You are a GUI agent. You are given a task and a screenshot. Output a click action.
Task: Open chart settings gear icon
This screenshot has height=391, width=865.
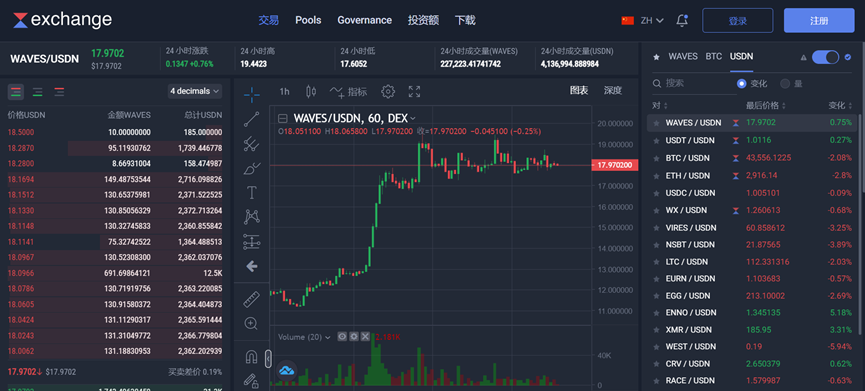388,91
